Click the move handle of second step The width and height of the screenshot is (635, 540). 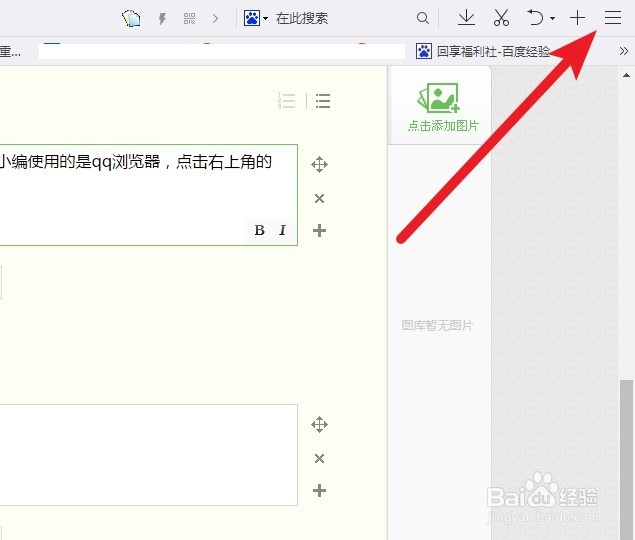[x=320, y=425]
